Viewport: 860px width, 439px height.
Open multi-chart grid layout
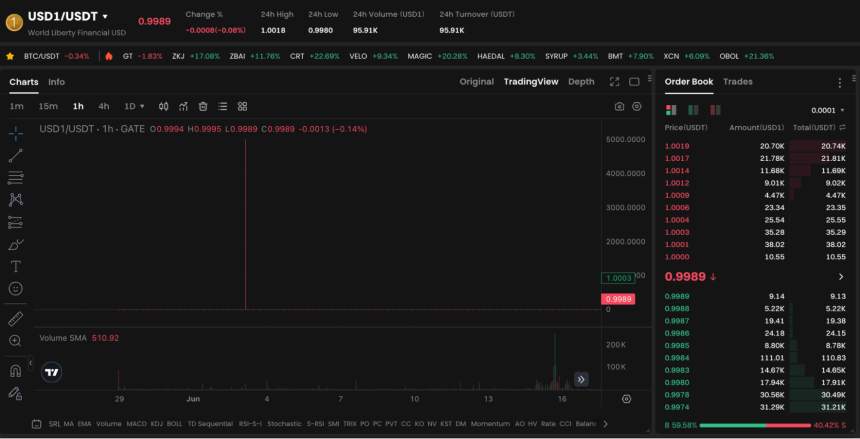tap(242, 106)
